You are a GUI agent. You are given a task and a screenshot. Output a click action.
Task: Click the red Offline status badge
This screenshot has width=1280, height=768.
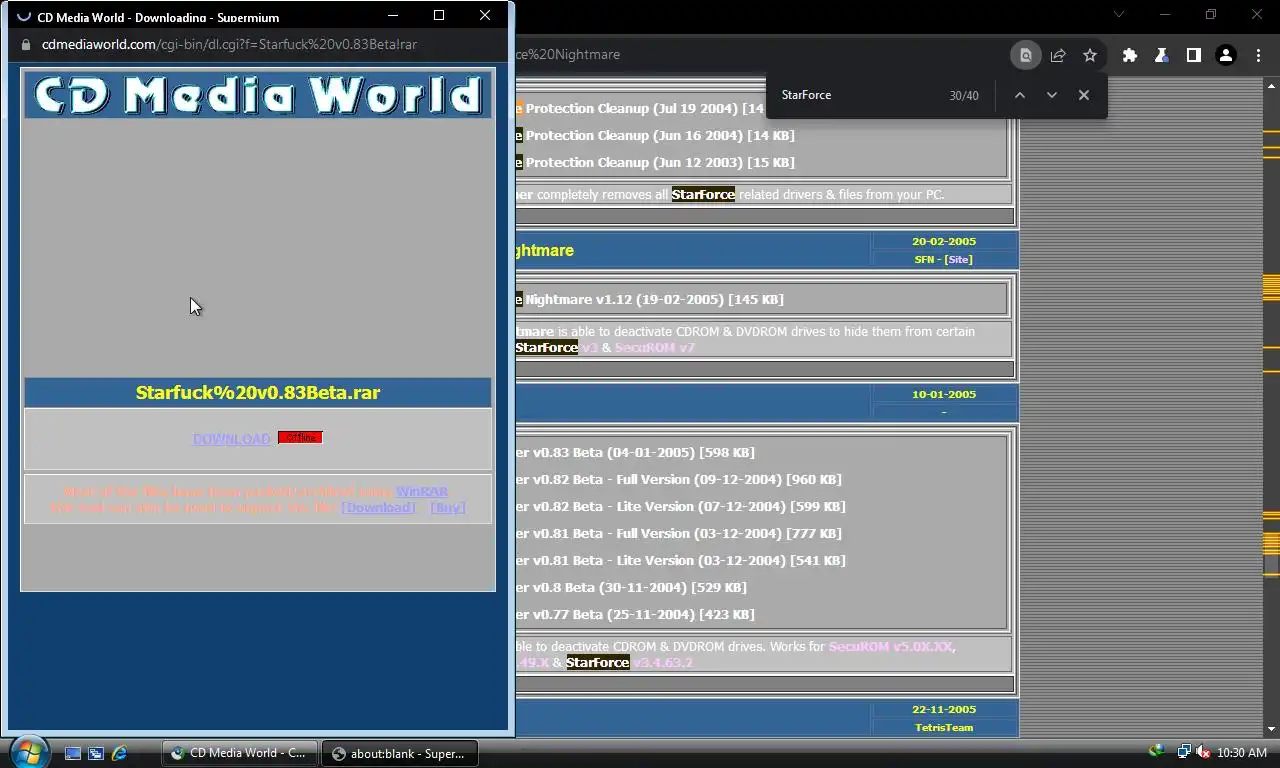click(300, 438)
